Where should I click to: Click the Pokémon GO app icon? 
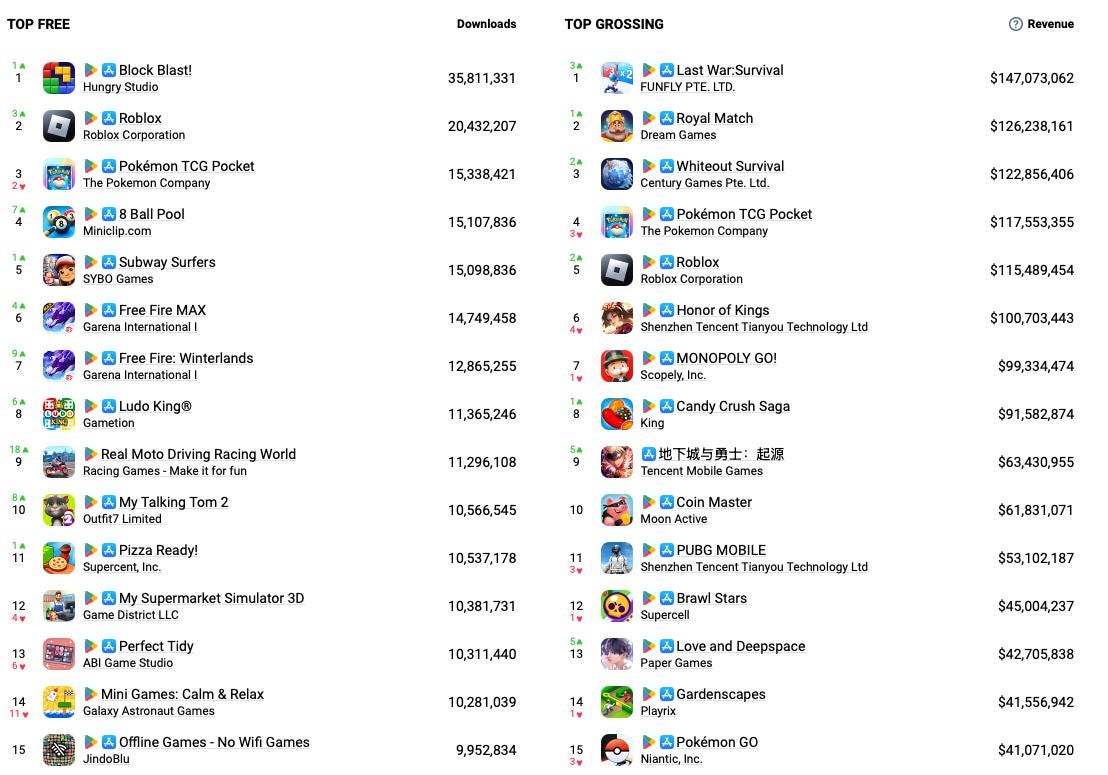point(617,750)
